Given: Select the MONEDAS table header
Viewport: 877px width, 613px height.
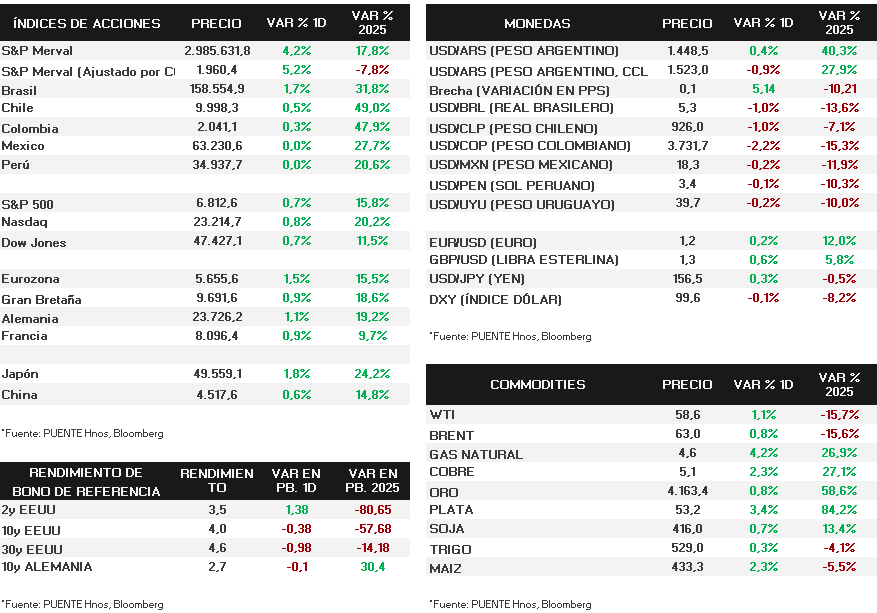Looking at the screenshot, I should 537,23.
